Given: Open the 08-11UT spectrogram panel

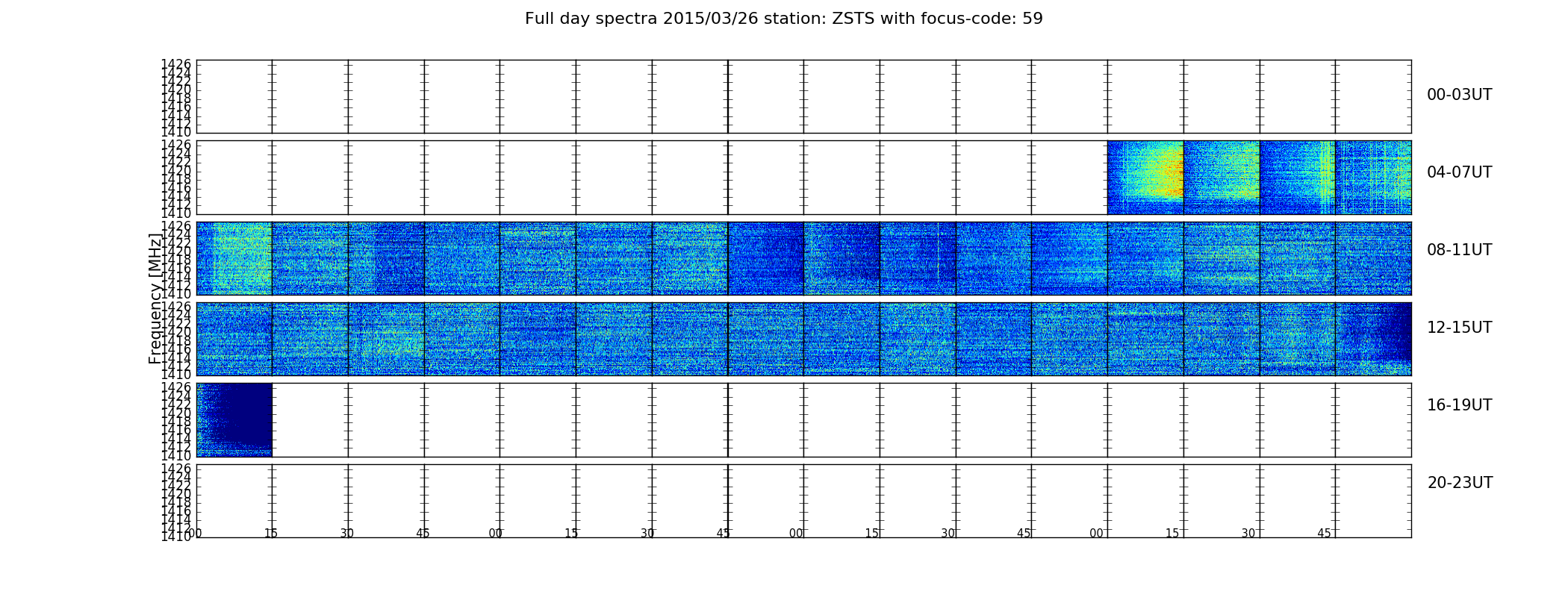Looking at the screenshot, I should [x=803, y=258].
